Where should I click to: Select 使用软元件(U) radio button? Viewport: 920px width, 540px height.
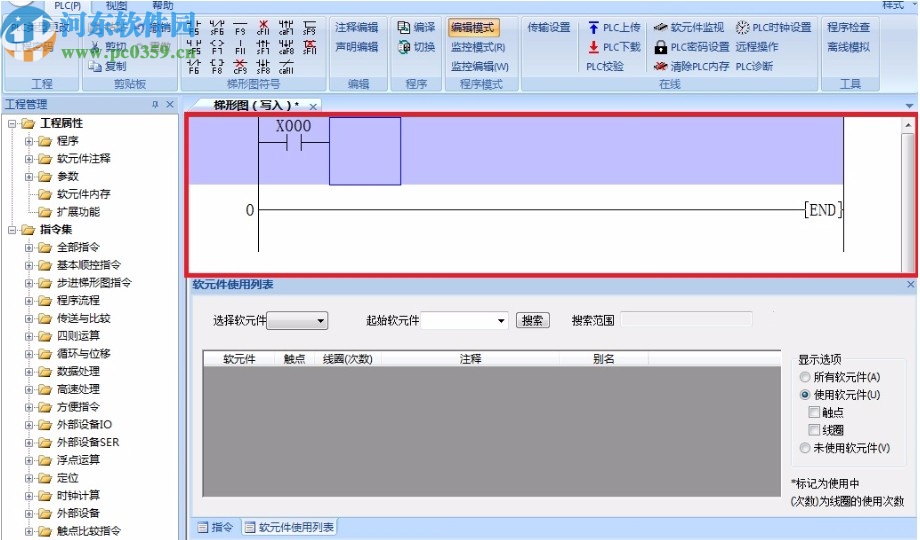pos(805,394)
